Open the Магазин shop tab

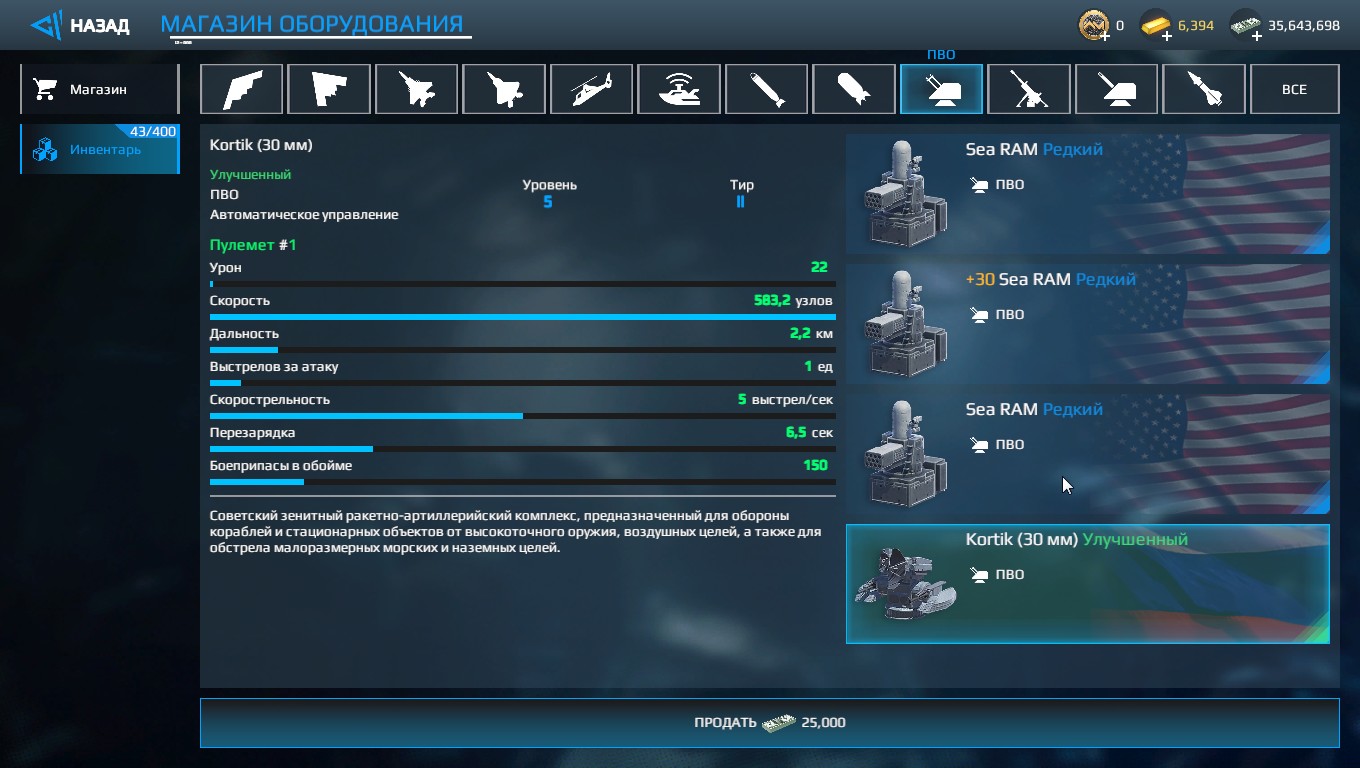(x=99, y=89)
